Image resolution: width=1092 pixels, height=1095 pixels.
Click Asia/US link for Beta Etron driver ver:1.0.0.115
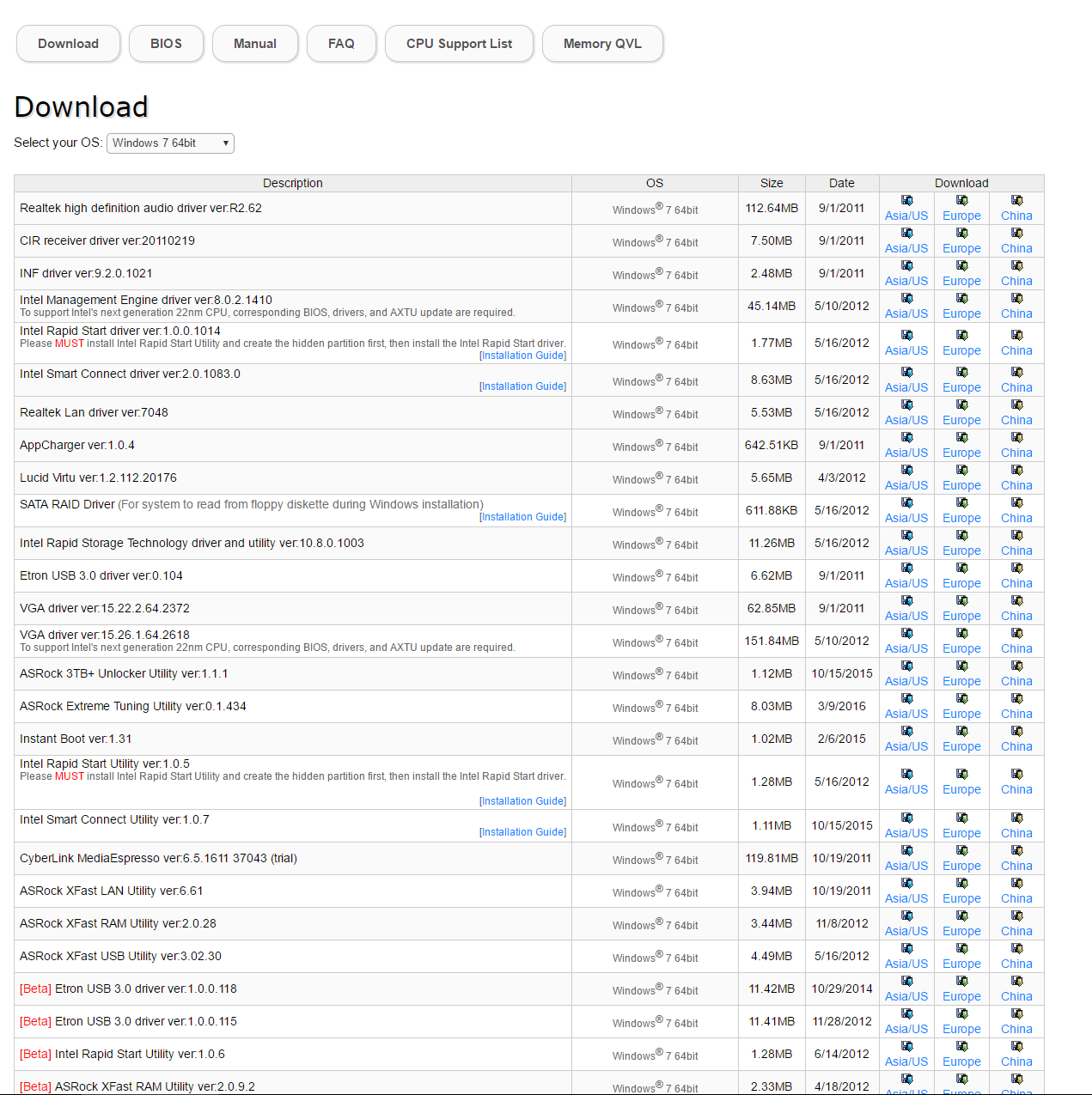(906, 1029)
